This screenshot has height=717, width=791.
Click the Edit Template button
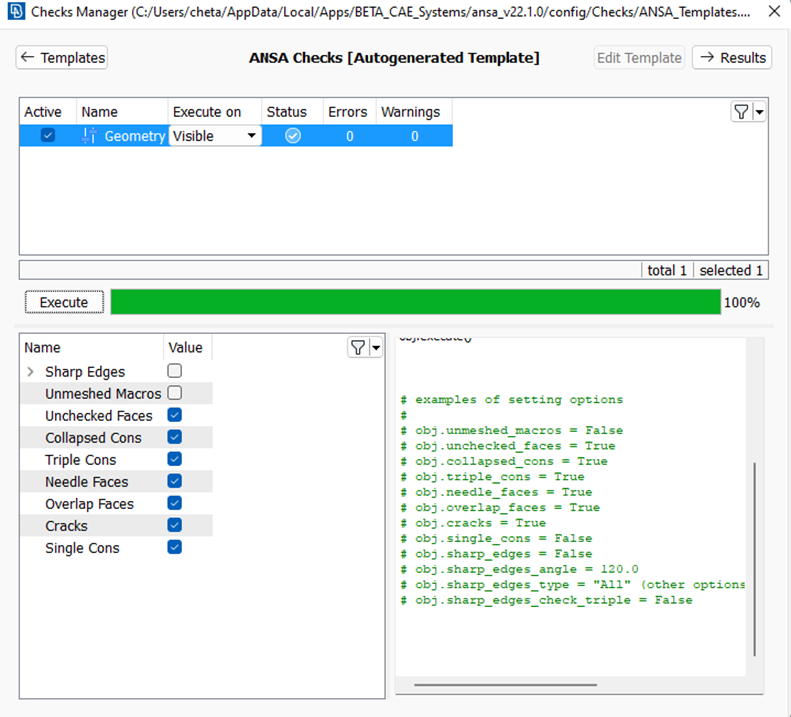pos(639,58)
